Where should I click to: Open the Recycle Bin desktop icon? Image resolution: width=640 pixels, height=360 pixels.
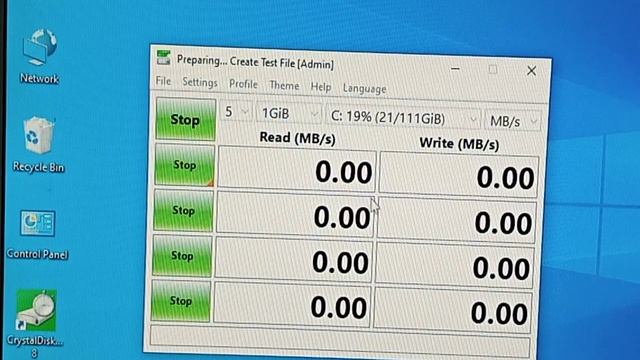tap(38, 144)
